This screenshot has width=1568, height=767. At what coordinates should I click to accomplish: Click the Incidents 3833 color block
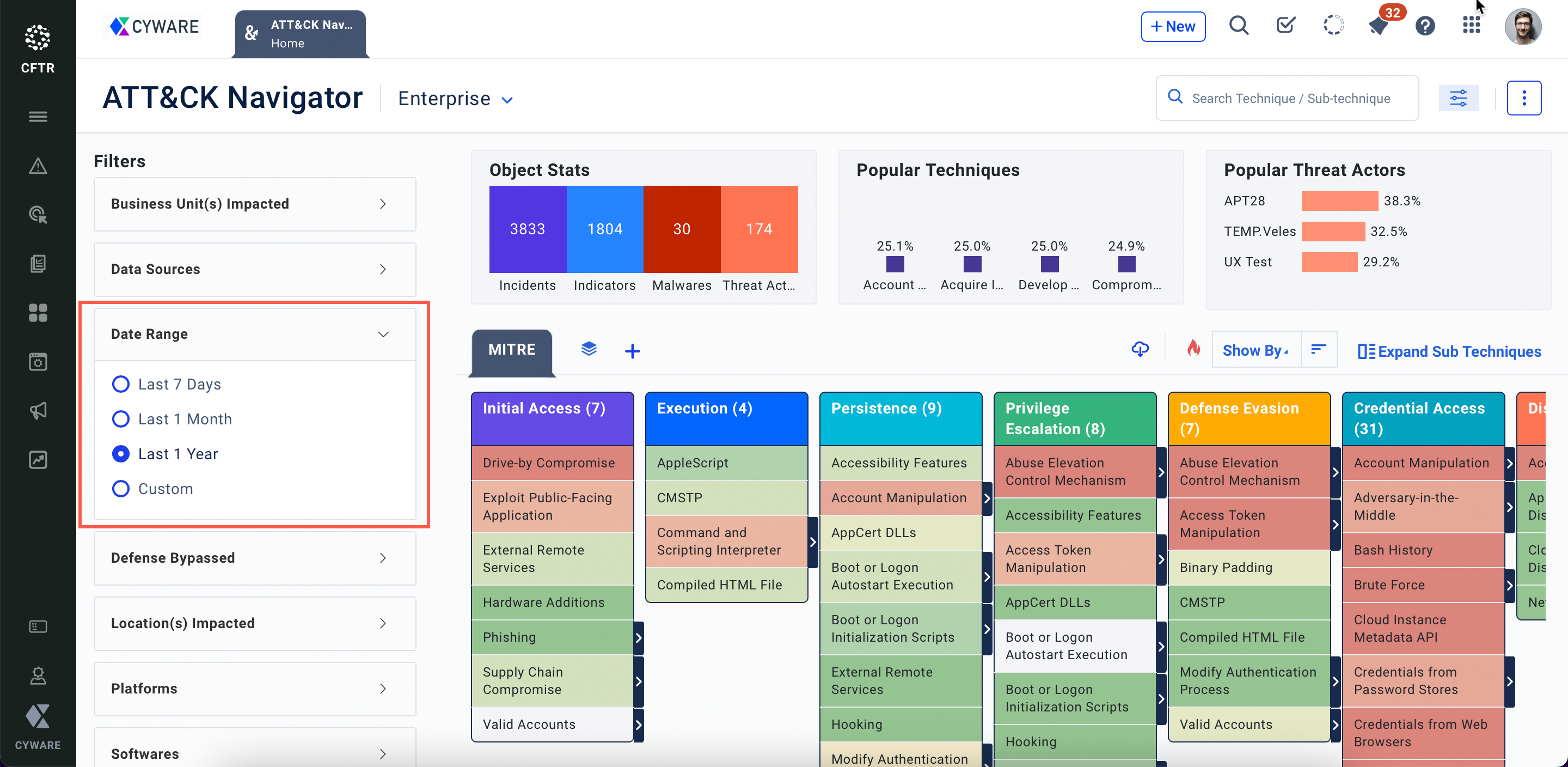[x=527, y=229]
